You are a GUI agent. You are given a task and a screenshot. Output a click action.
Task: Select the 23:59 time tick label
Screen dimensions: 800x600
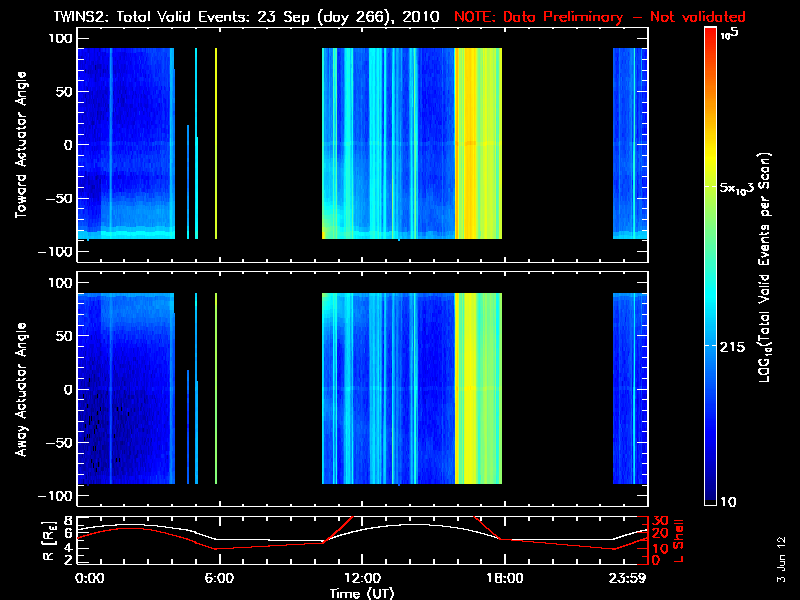(631, 578)
